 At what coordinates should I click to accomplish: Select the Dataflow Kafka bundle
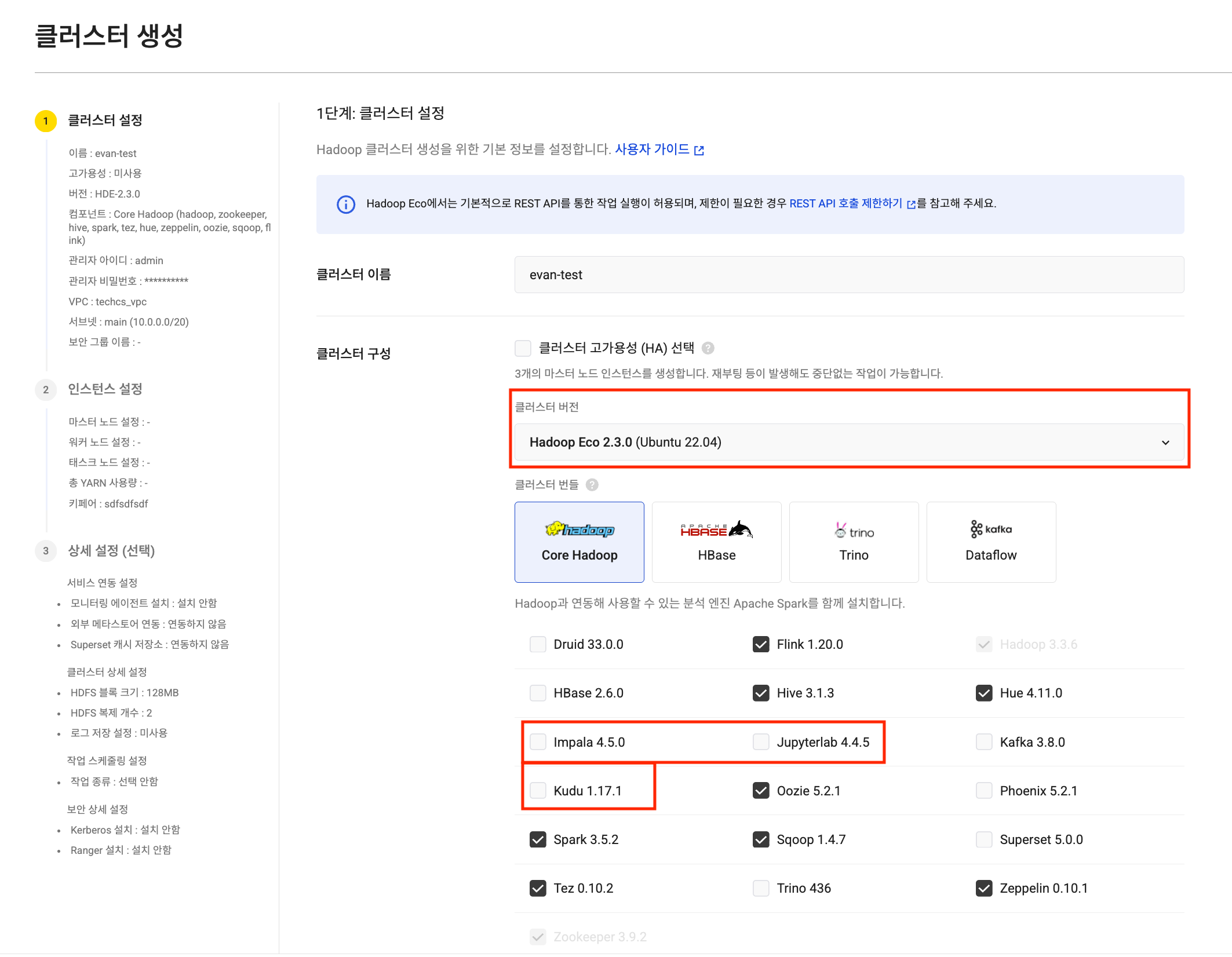pos(991,542)
